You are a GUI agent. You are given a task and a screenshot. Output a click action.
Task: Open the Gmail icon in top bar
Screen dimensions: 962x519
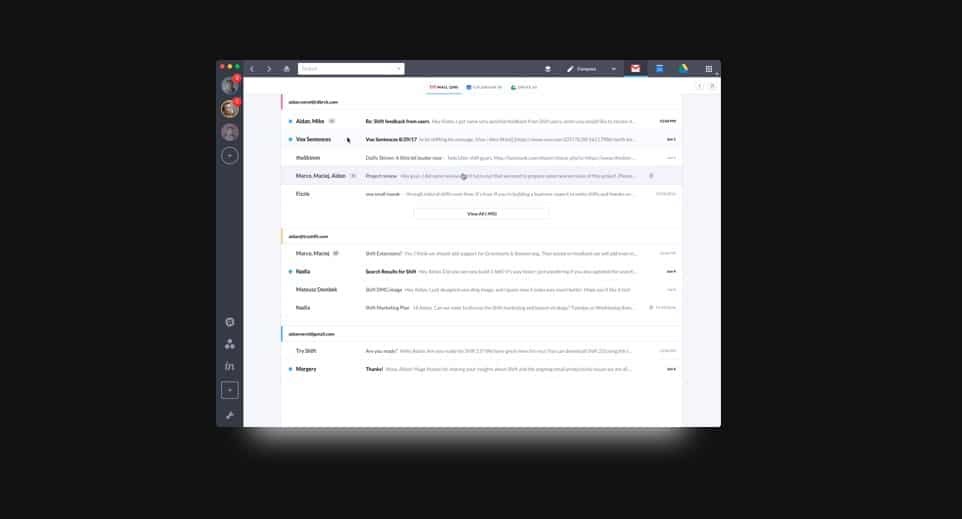(635, 69)
